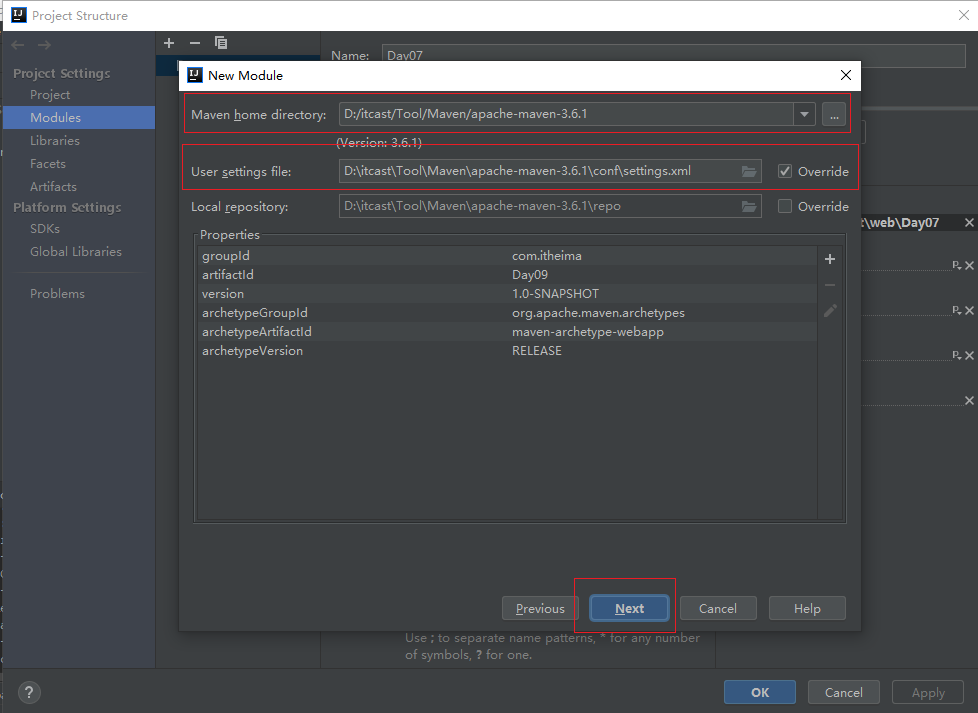Click Cancel in New Module dialog

coord(717,608)
